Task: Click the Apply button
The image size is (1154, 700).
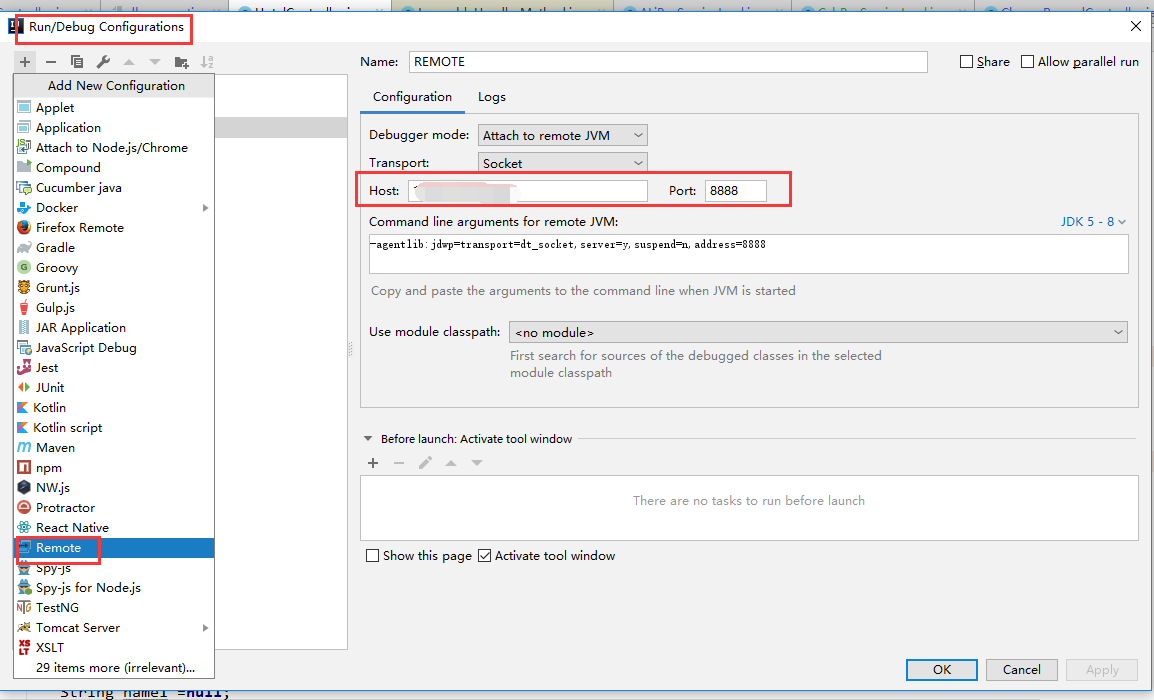Action: click(x=1102, y=670)
